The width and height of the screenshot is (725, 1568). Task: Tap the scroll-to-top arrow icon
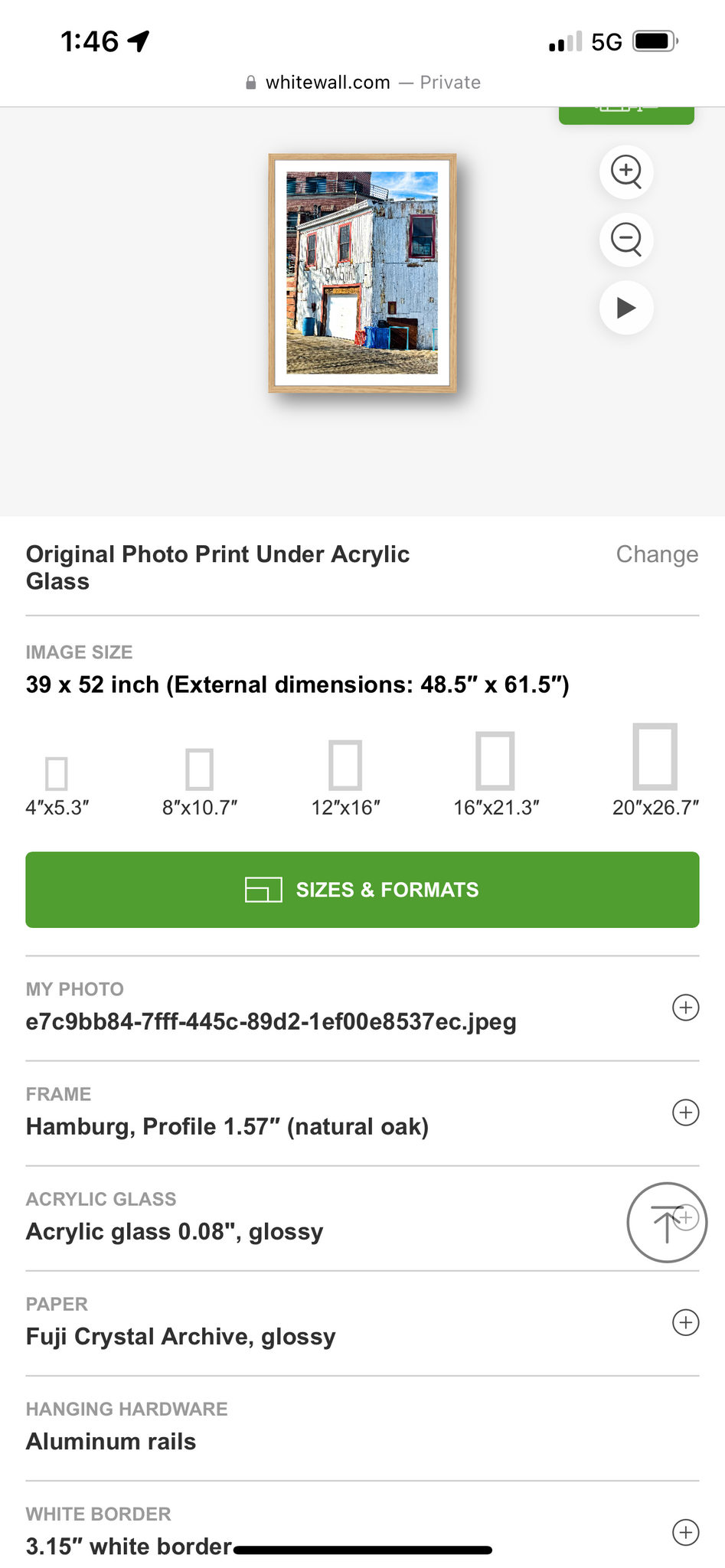point(666,1222)
